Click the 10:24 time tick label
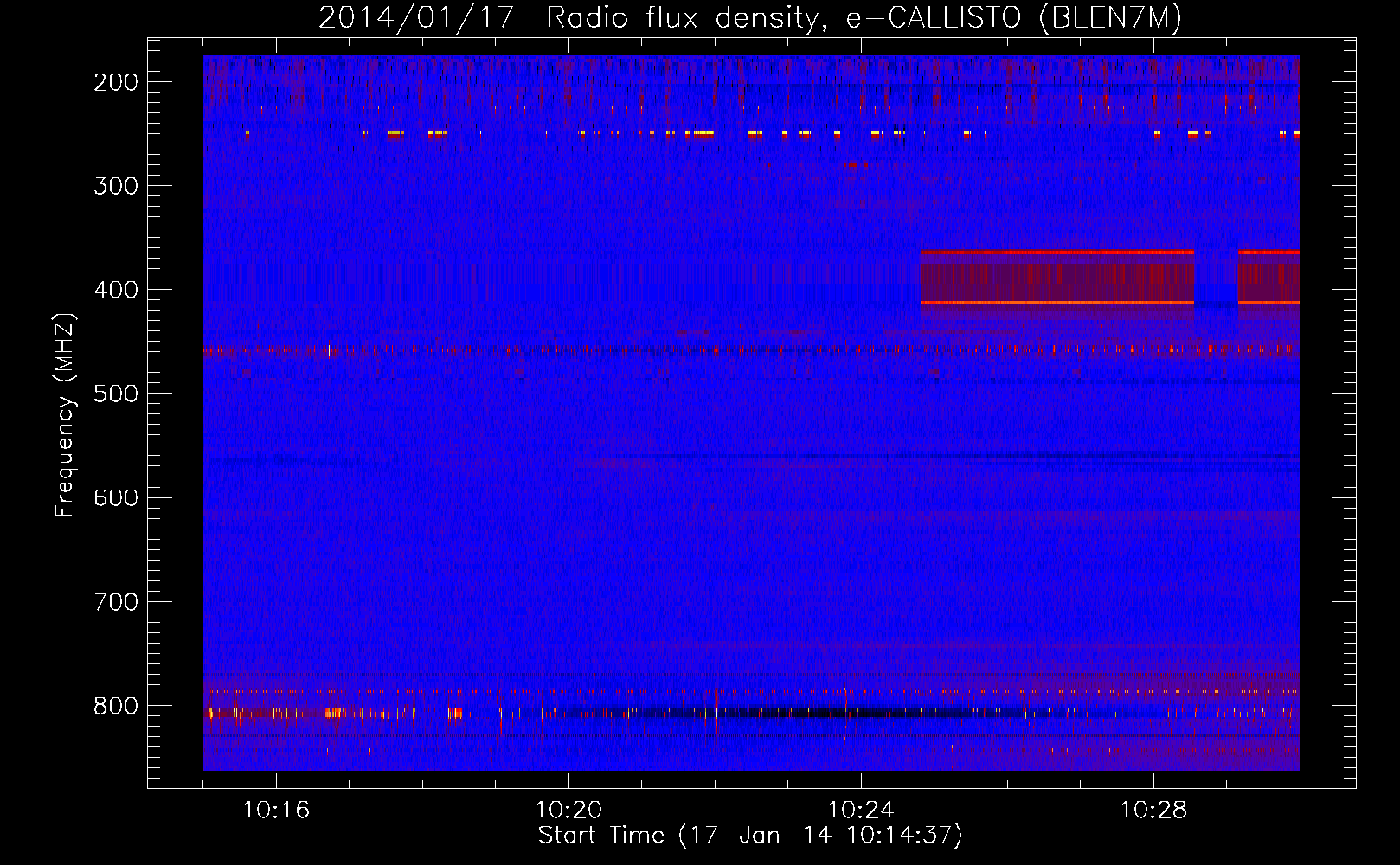 tap(861, 811)
